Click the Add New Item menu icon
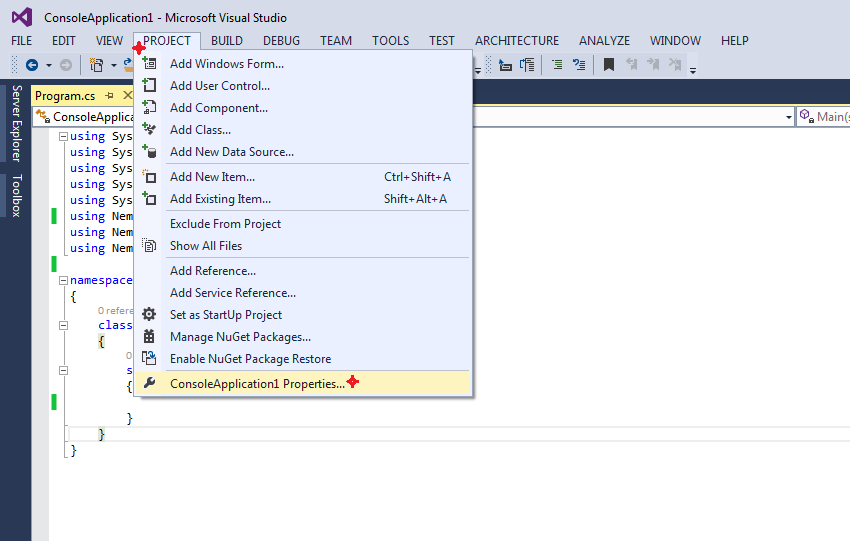 coord(149,177)
